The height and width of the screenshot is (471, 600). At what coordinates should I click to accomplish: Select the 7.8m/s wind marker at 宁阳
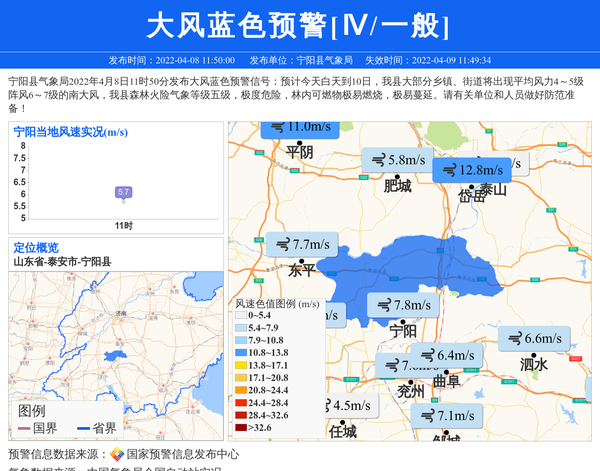[401, 305]
